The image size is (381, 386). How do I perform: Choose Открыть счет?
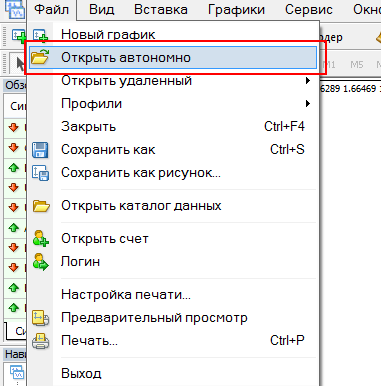(x=173, y=239)
